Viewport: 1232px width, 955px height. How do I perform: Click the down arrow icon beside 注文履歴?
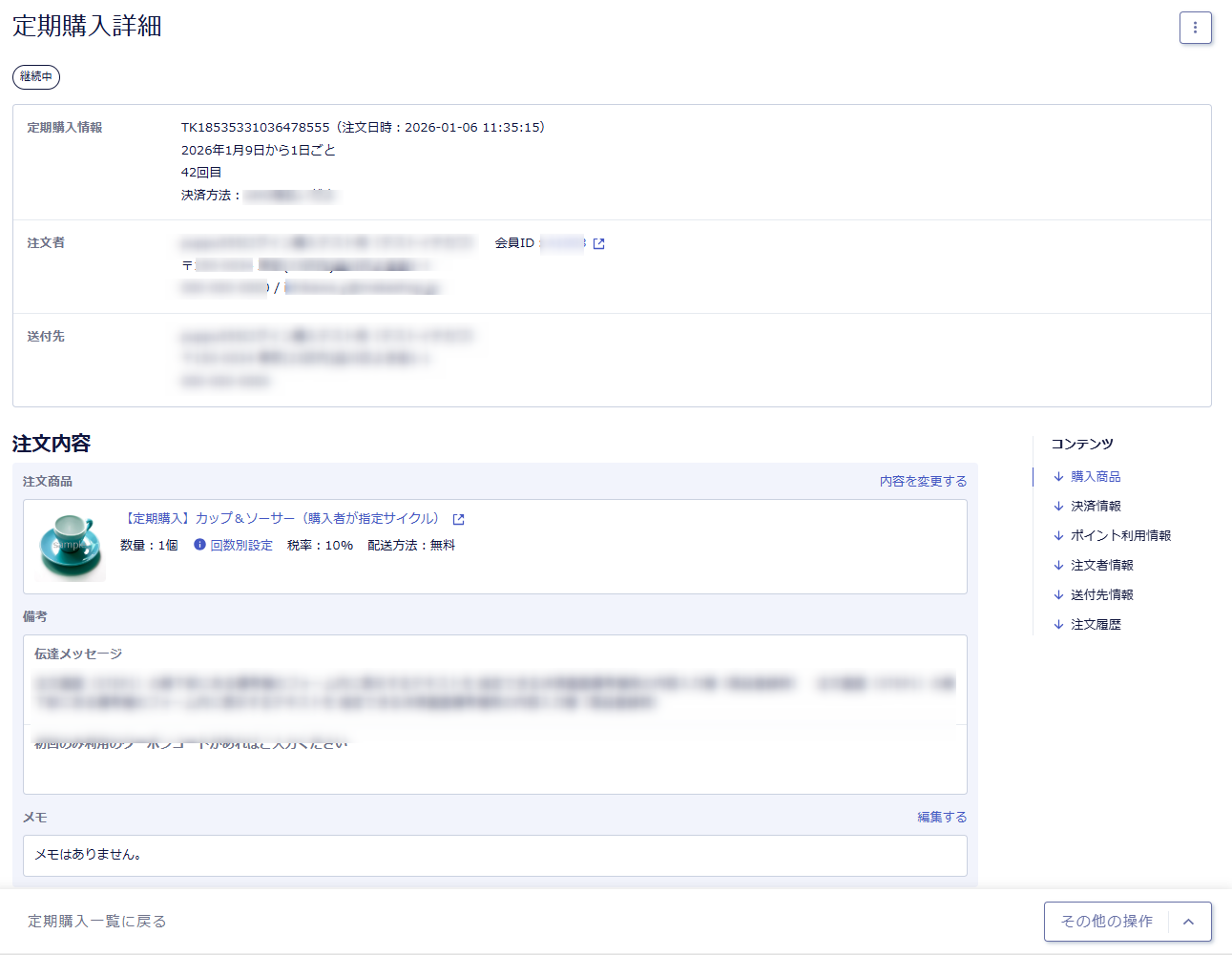(1058, 625)
